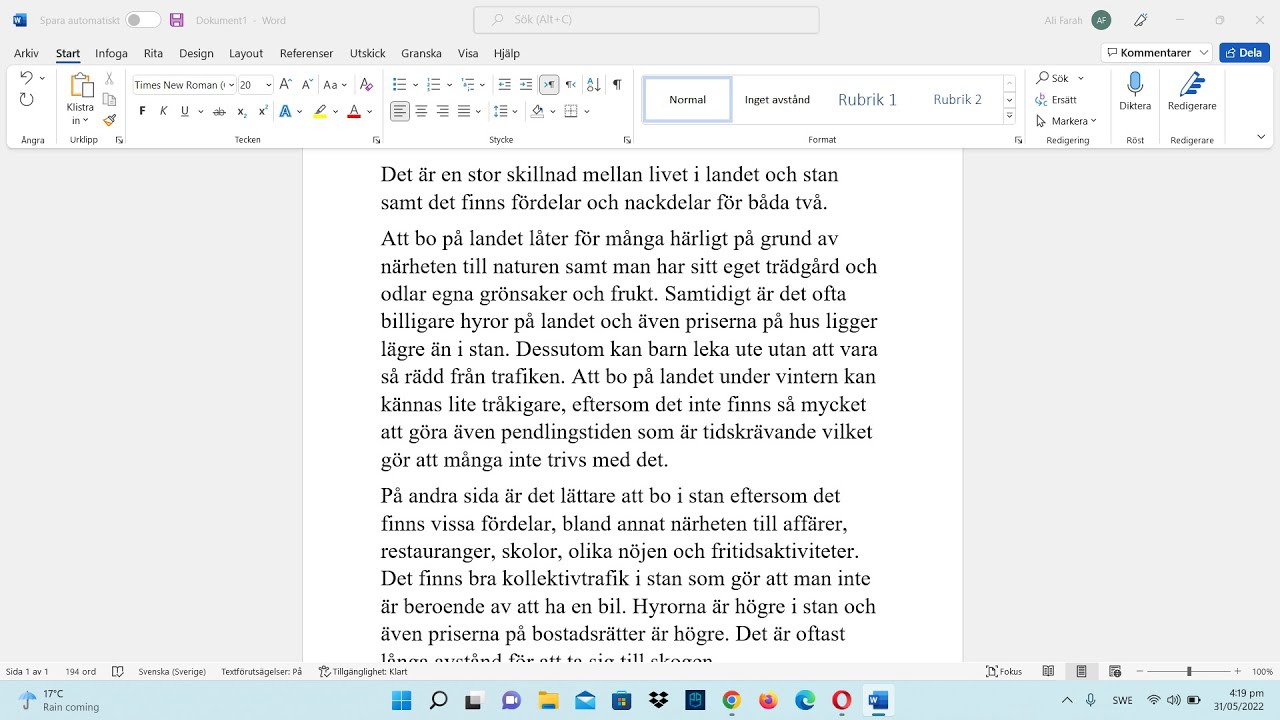Open the Arkiv menu tab

[x=26, y=53]
